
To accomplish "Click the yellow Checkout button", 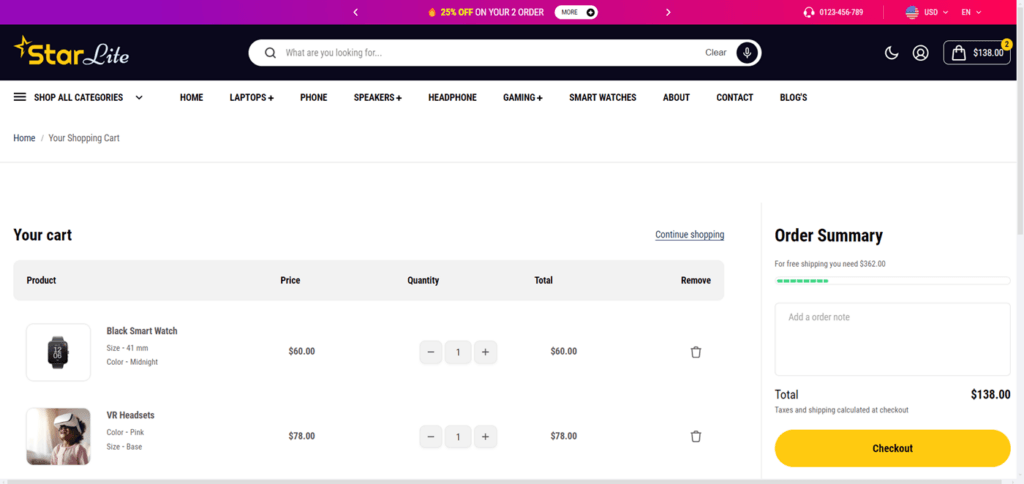I will (892, 448).
